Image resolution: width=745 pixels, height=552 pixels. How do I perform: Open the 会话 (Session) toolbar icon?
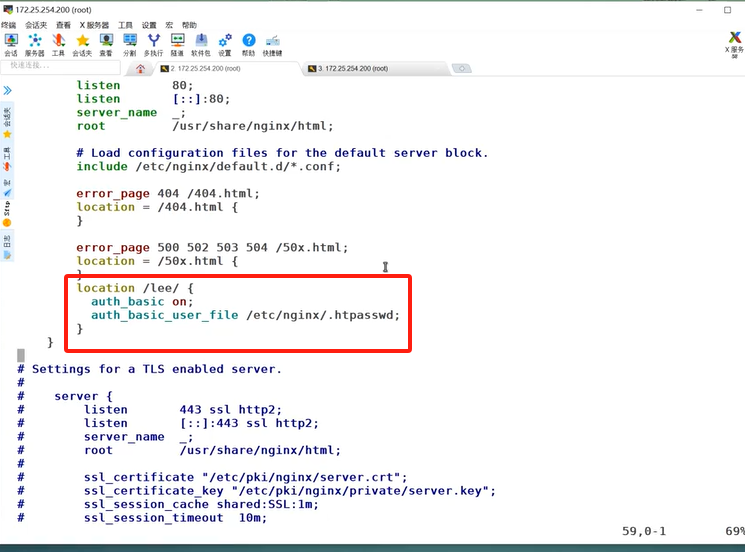[x=11, y=45]
